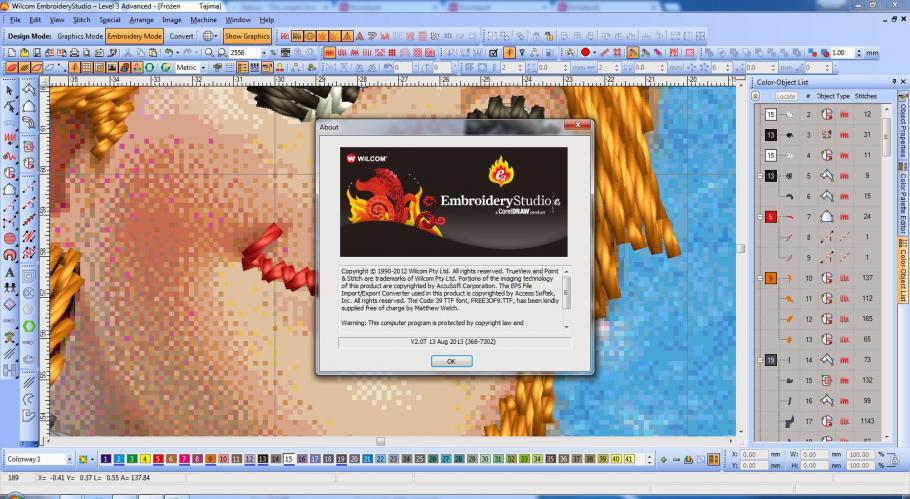Click the Open design folder icon

24,52
